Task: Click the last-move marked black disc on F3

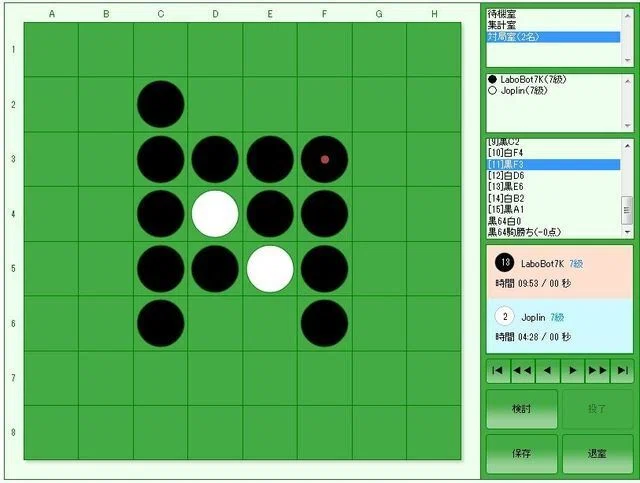Action: [x=324, y=159]
